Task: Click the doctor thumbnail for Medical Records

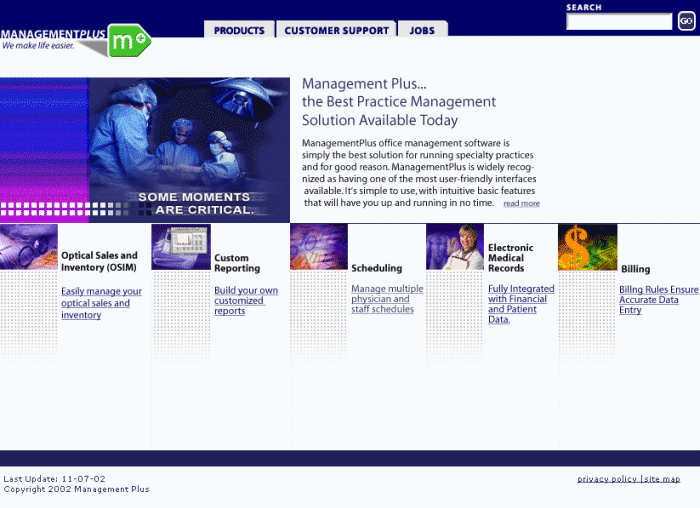Action: click(x=455, y=247)
